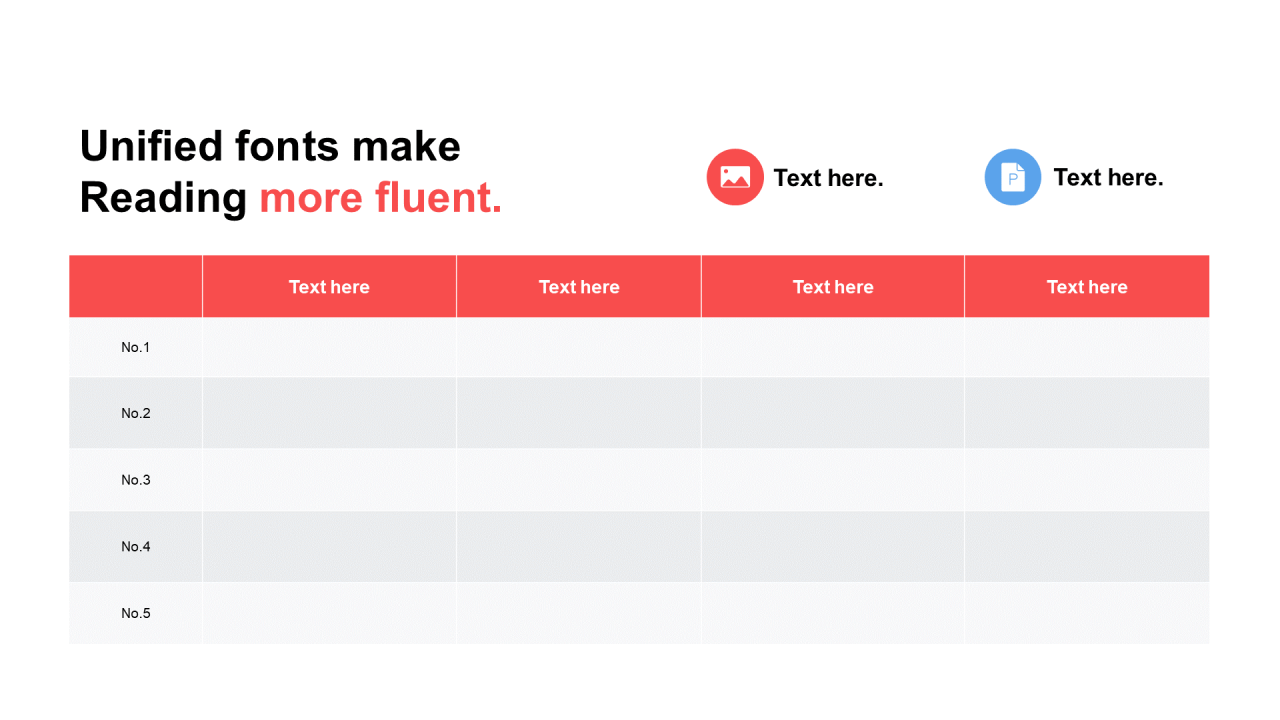The width and height of the screenshot is (1280, 720).
Task: Select the No.5 row label
Action: click(x=136, y=613)
